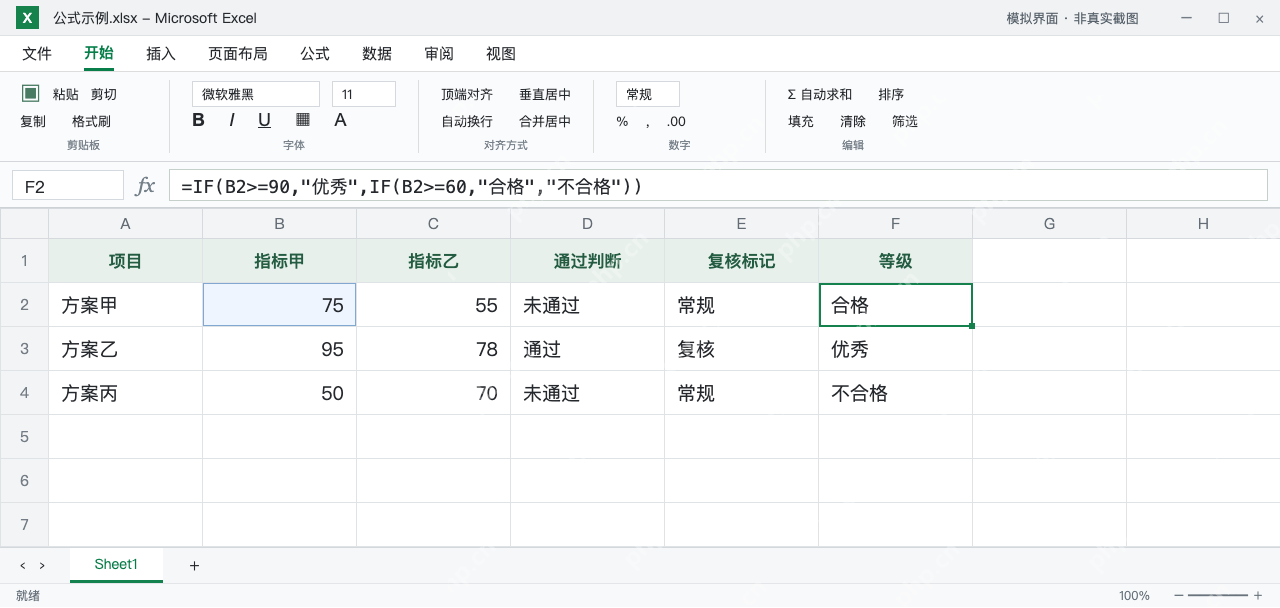The image size is (1280, 608).
Task: Select cell F2 containing 合格
Action: click(896, 305)
